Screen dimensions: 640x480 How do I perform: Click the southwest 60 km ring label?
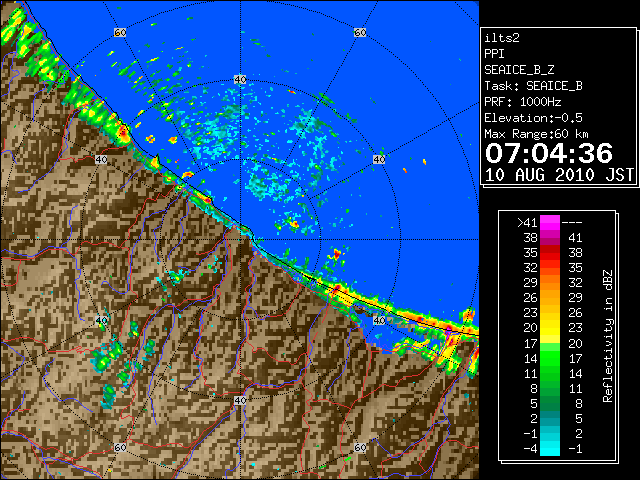(x=120, y=448)
